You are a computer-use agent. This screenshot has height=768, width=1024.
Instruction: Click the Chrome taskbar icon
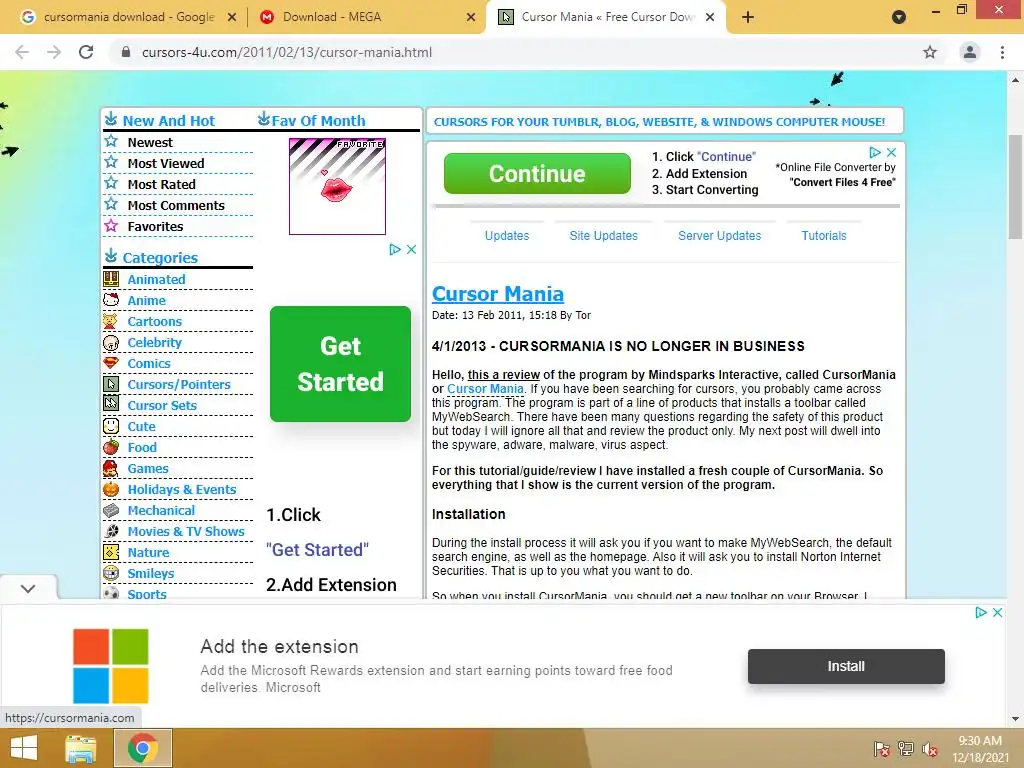[143, 748]
